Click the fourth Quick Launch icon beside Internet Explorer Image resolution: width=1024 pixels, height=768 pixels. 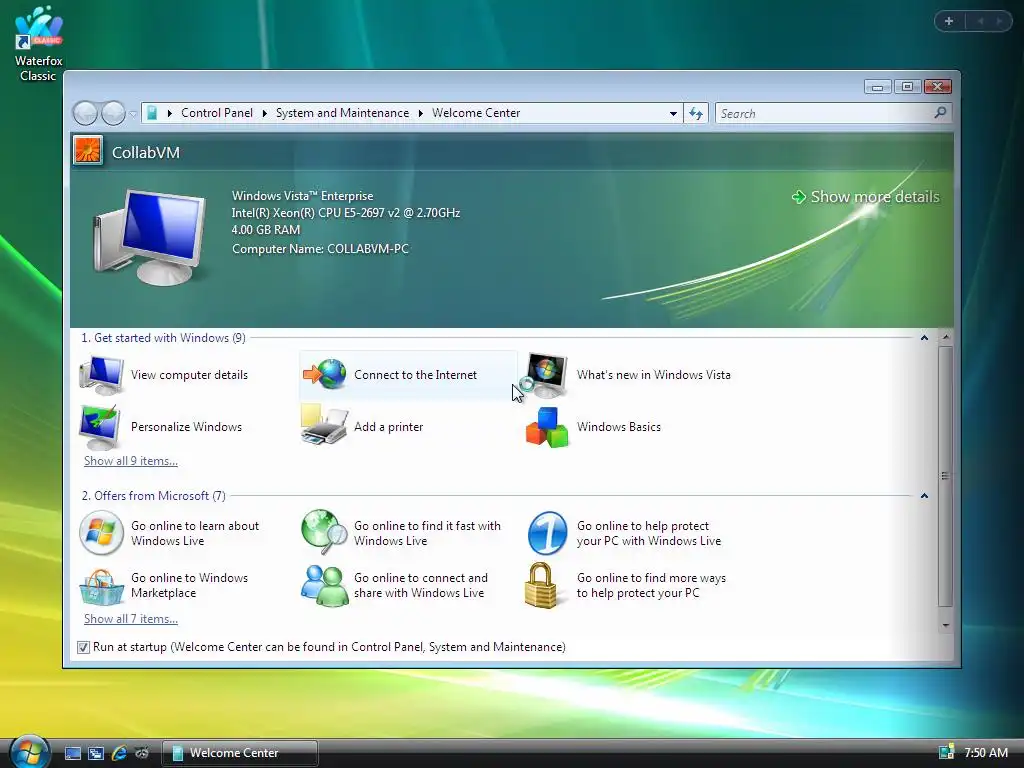click(x=142, y=753)
